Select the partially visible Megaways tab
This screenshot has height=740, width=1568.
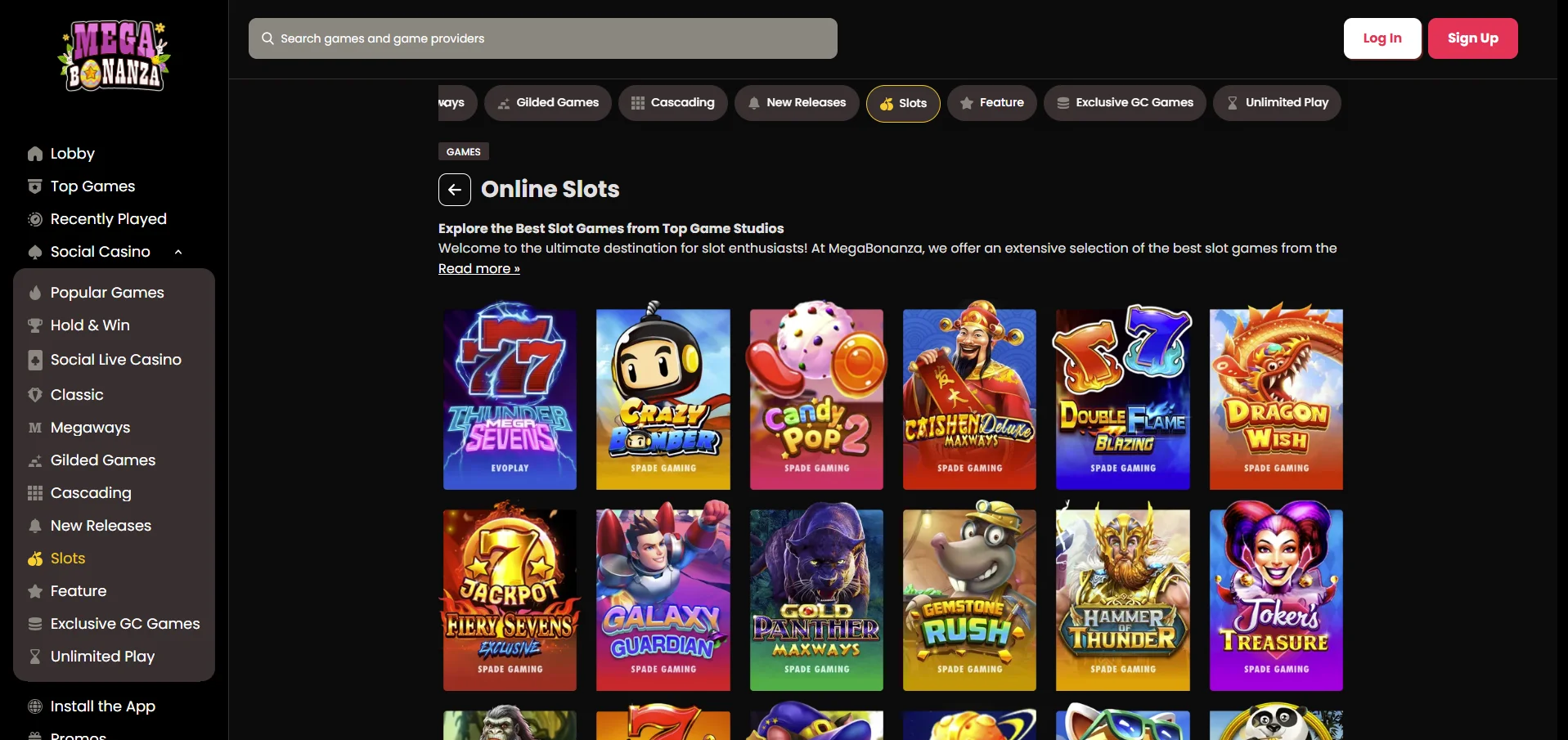coord(456,103)
